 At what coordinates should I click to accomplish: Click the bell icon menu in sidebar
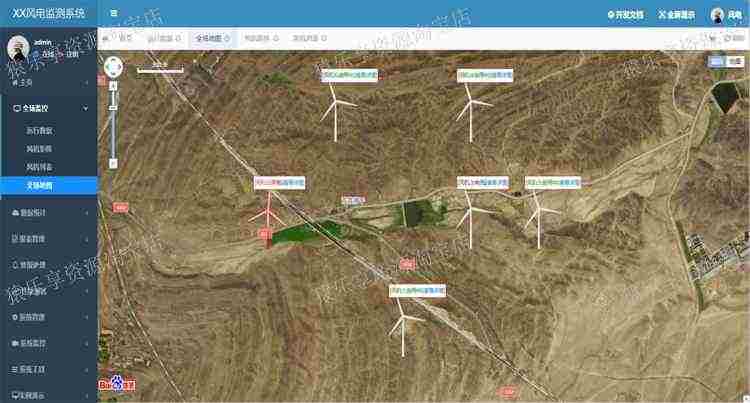tap(29, 265)
